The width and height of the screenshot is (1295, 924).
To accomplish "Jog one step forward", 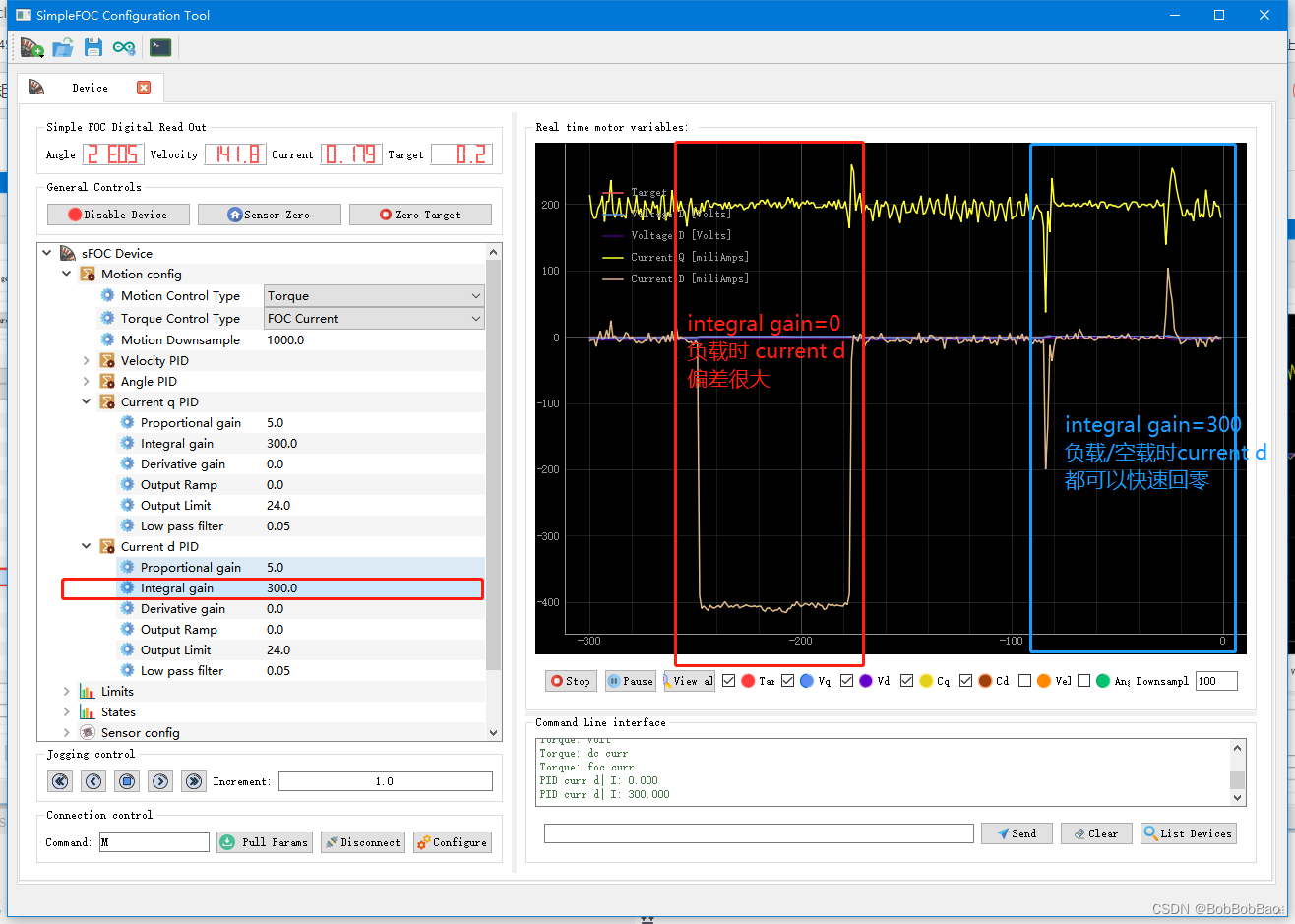I will (160, 781).
